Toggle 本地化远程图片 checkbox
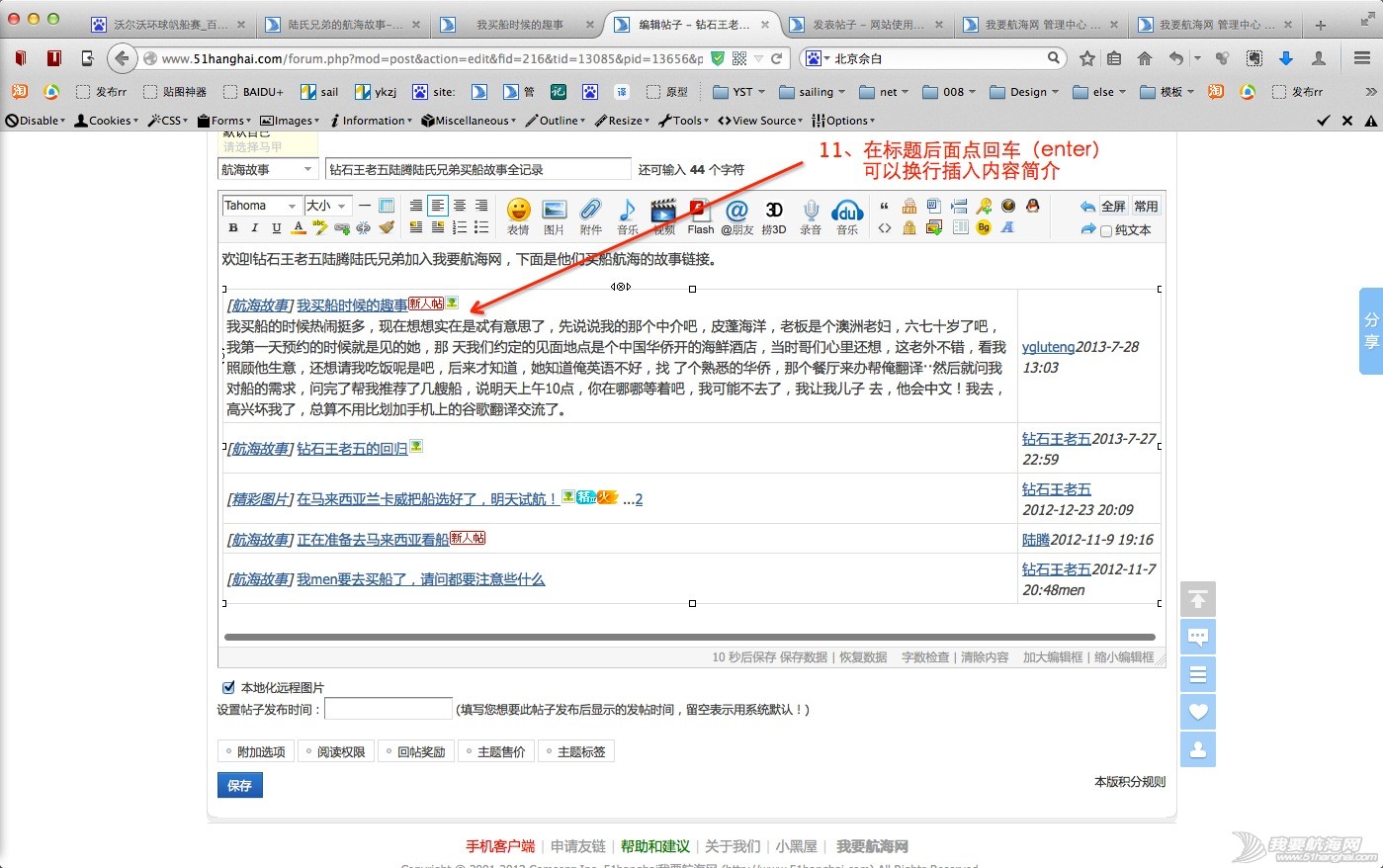The image size is (1383, 868). pyautogui.click(x=228, y=687)
